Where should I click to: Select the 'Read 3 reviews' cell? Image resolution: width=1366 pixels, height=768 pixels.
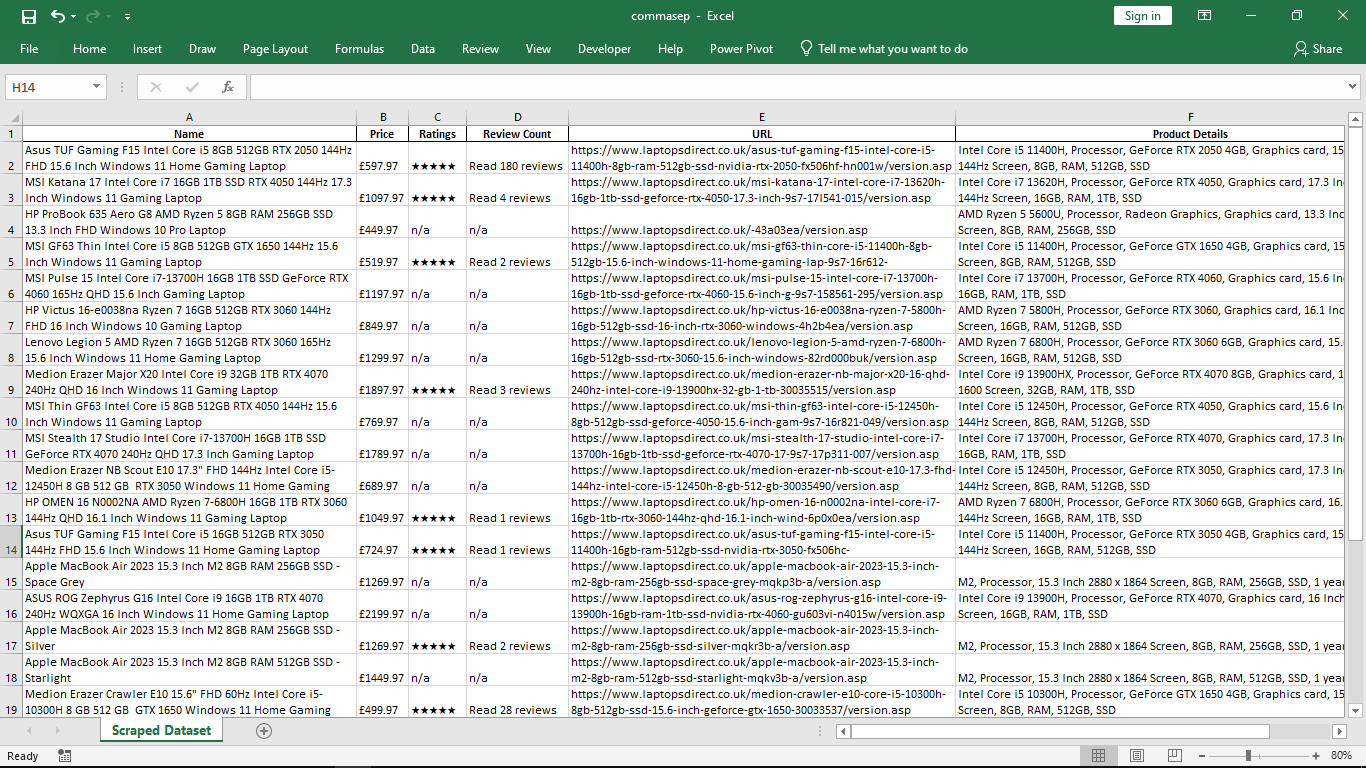point(517,382)
